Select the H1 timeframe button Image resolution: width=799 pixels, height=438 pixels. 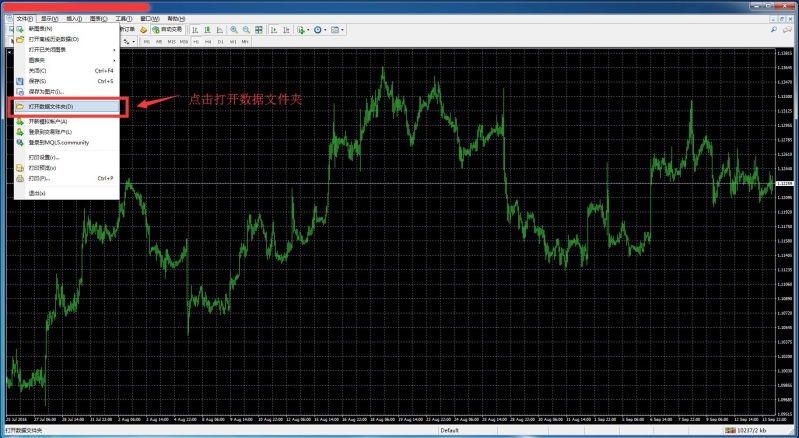coord(196,42)
